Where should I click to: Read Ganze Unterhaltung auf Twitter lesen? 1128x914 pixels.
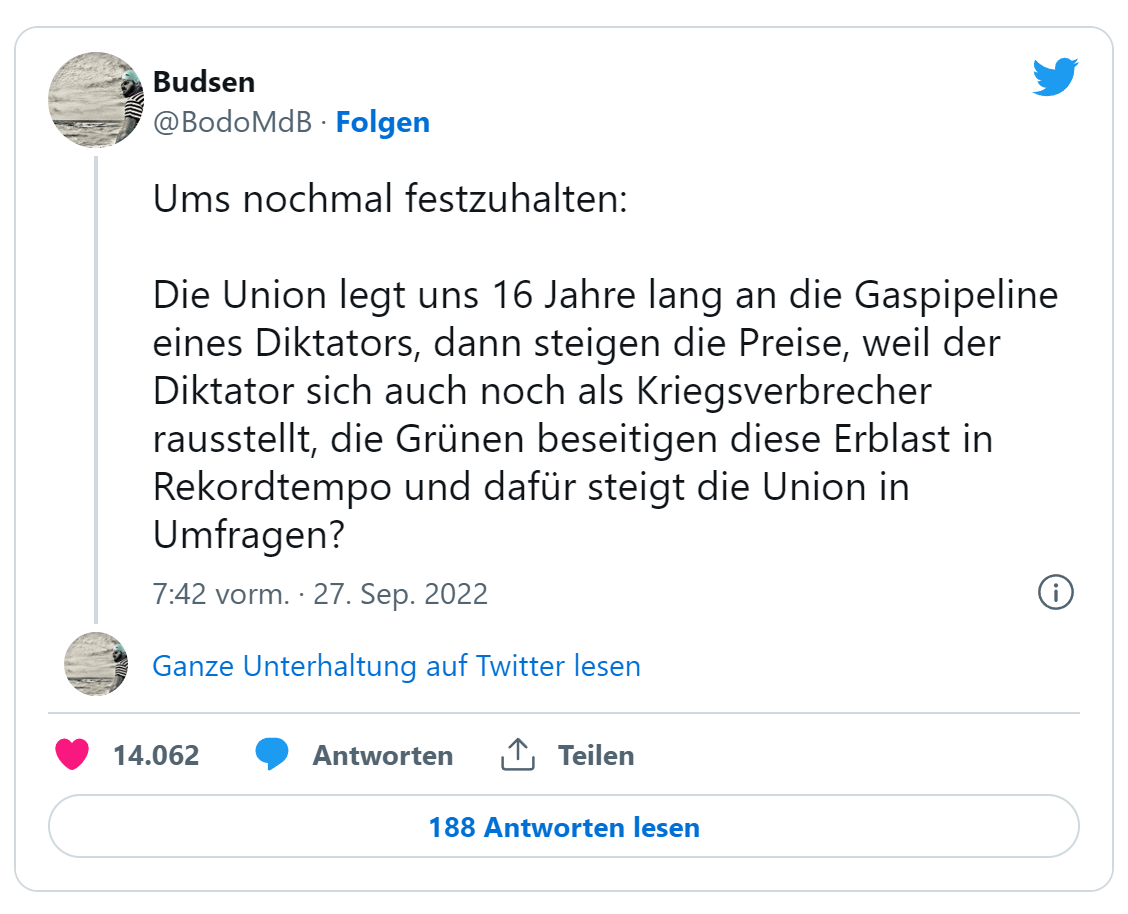point(396,666)
